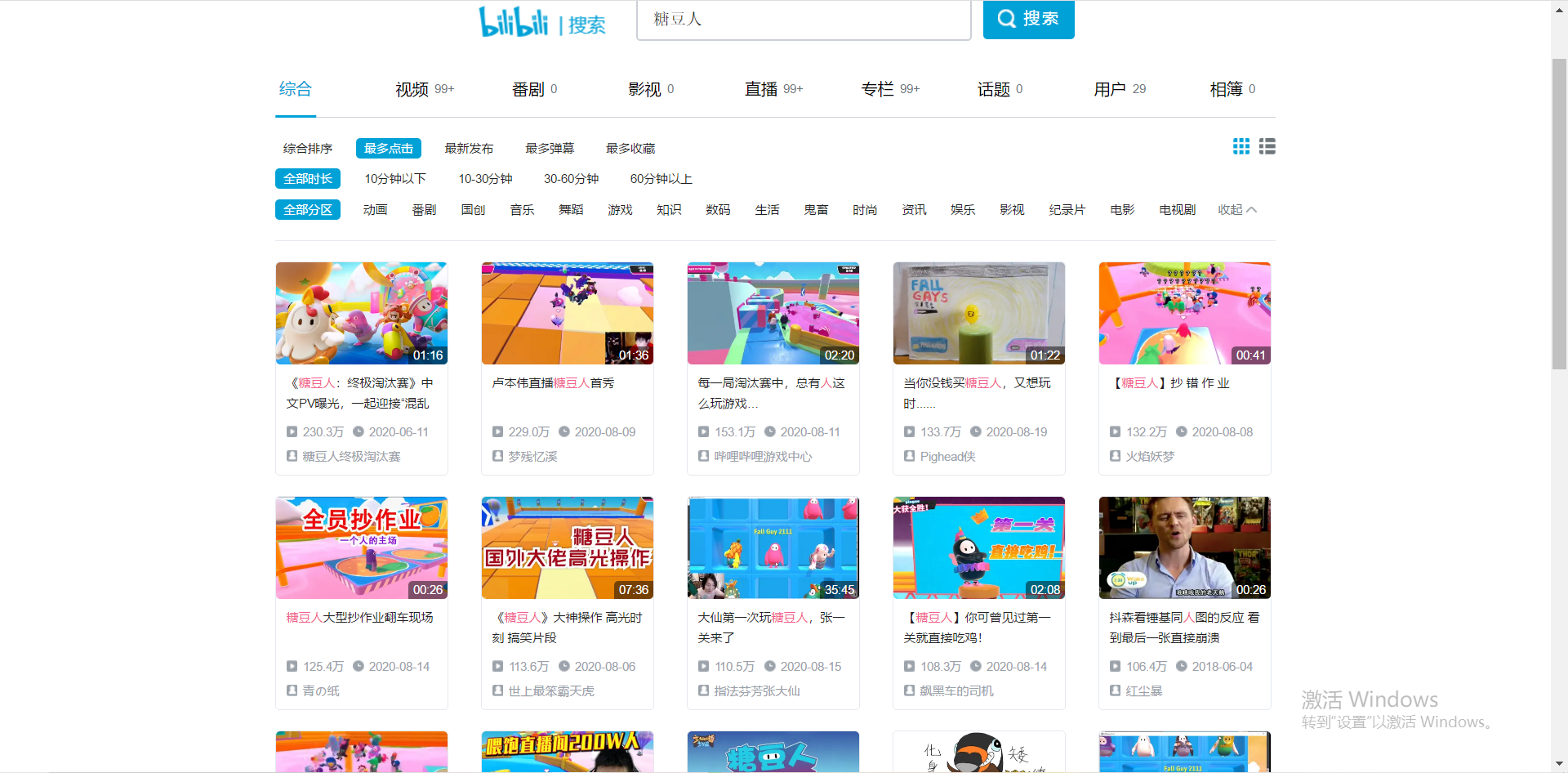Collapse category filters with 收起 arrow
The height and width of the screenshot is (773, 1568).
(1237, 209)
